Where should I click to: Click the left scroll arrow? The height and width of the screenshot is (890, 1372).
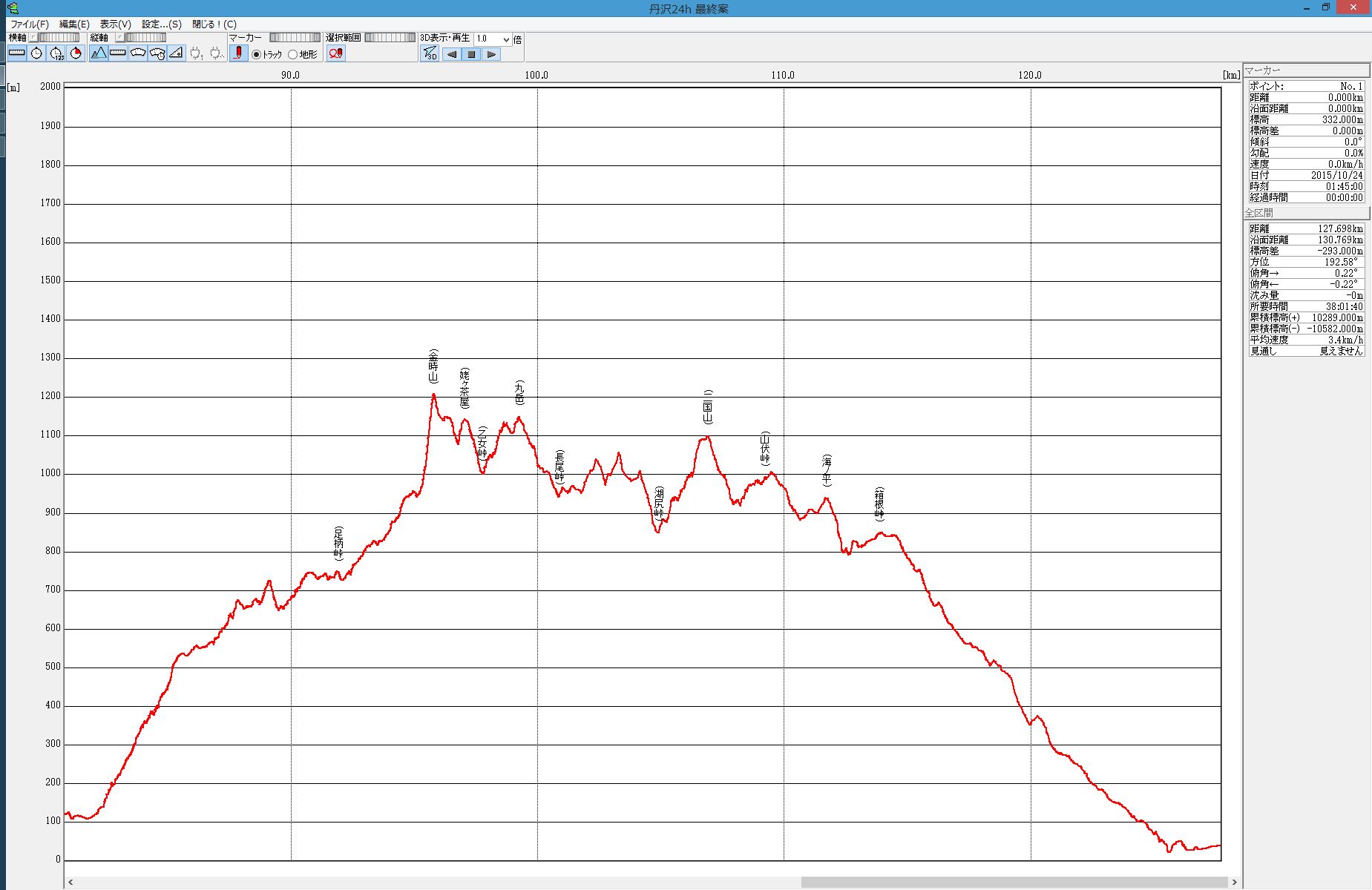(70, 882)
